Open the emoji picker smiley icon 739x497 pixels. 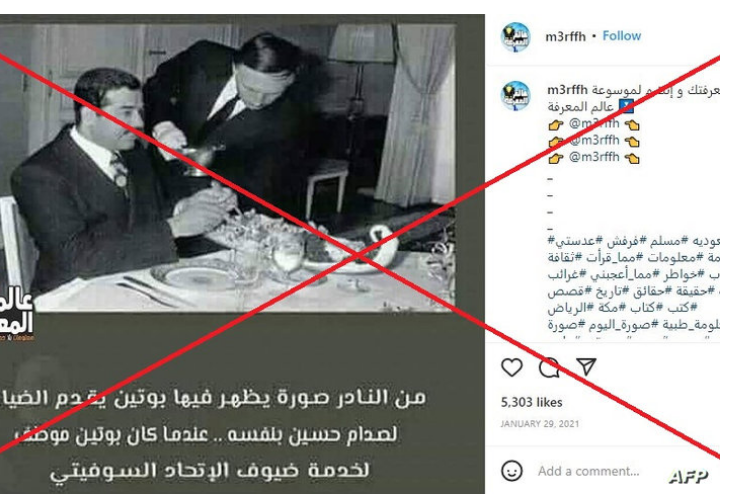[x=512, y=471]
